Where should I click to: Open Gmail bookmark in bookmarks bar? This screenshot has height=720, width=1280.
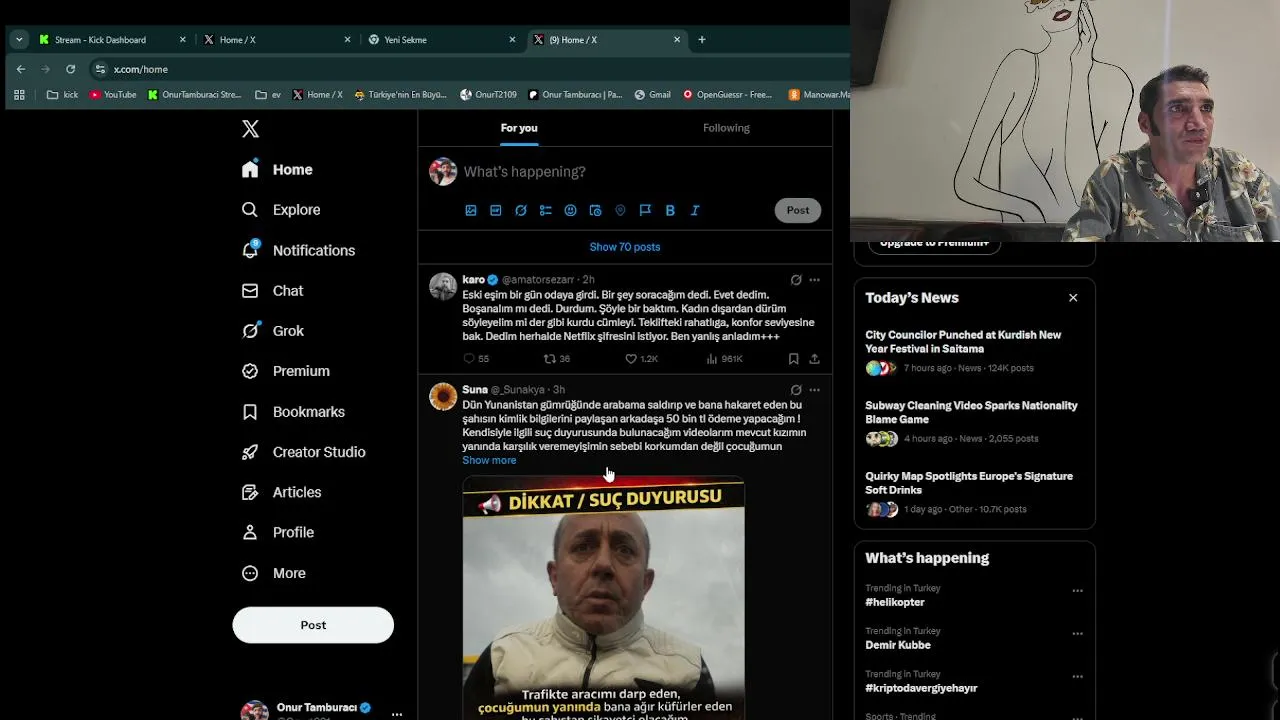[x=653, y=95]
